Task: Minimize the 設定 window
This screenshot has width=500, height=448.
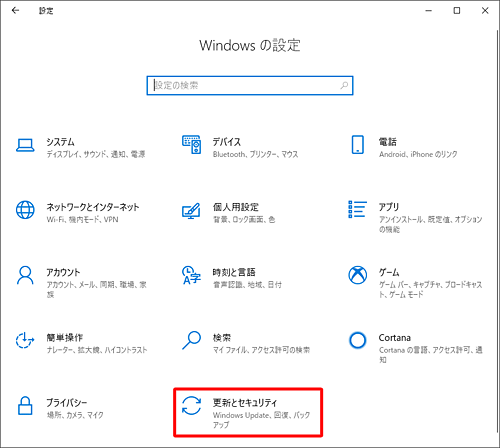Action: [x=429, y=11]
